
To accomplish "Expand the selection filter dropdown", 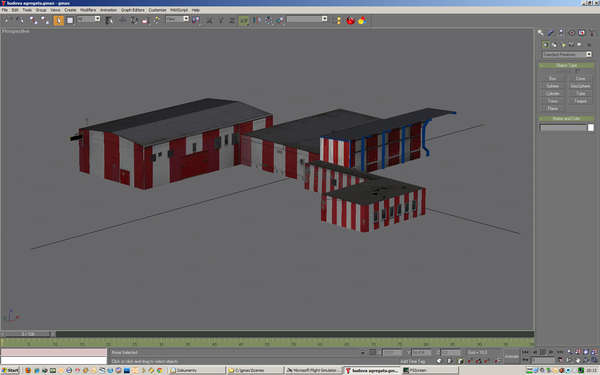I will pyautogui.click(x=88, y=19).
